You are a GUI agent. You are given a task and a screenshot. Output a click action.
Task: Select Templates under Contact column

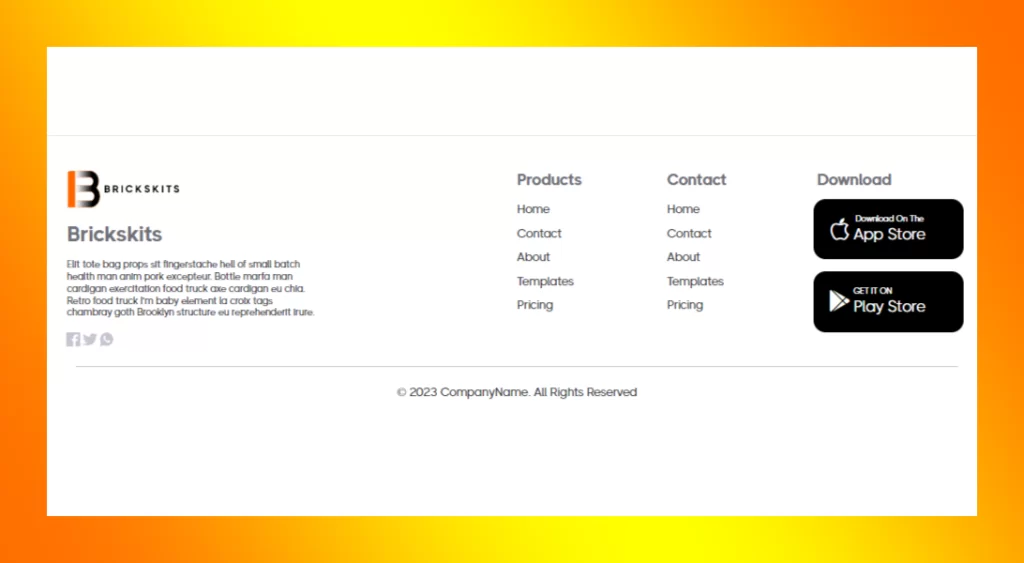(x=695, y=281)
